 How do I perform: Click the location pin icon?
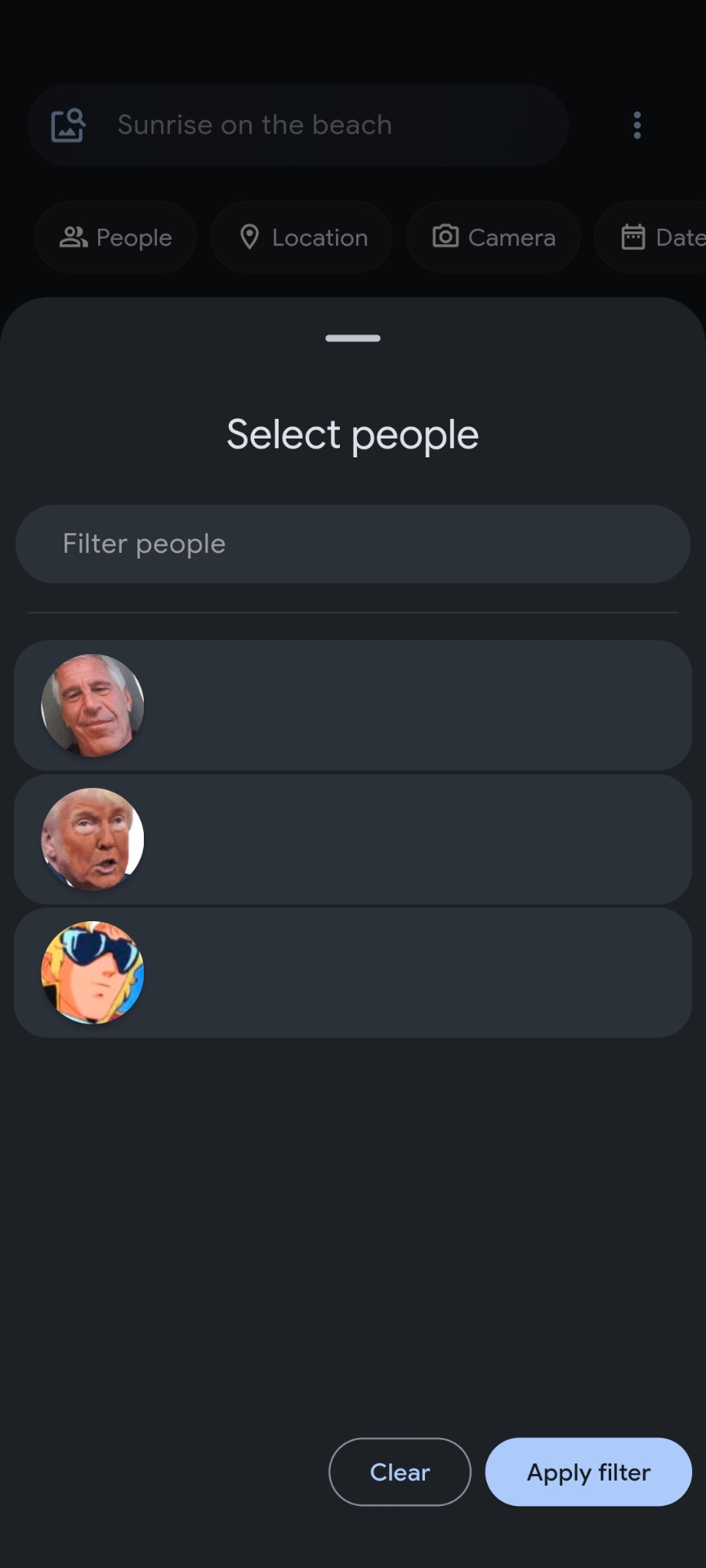pyautogui.click(x=251, y=237)
